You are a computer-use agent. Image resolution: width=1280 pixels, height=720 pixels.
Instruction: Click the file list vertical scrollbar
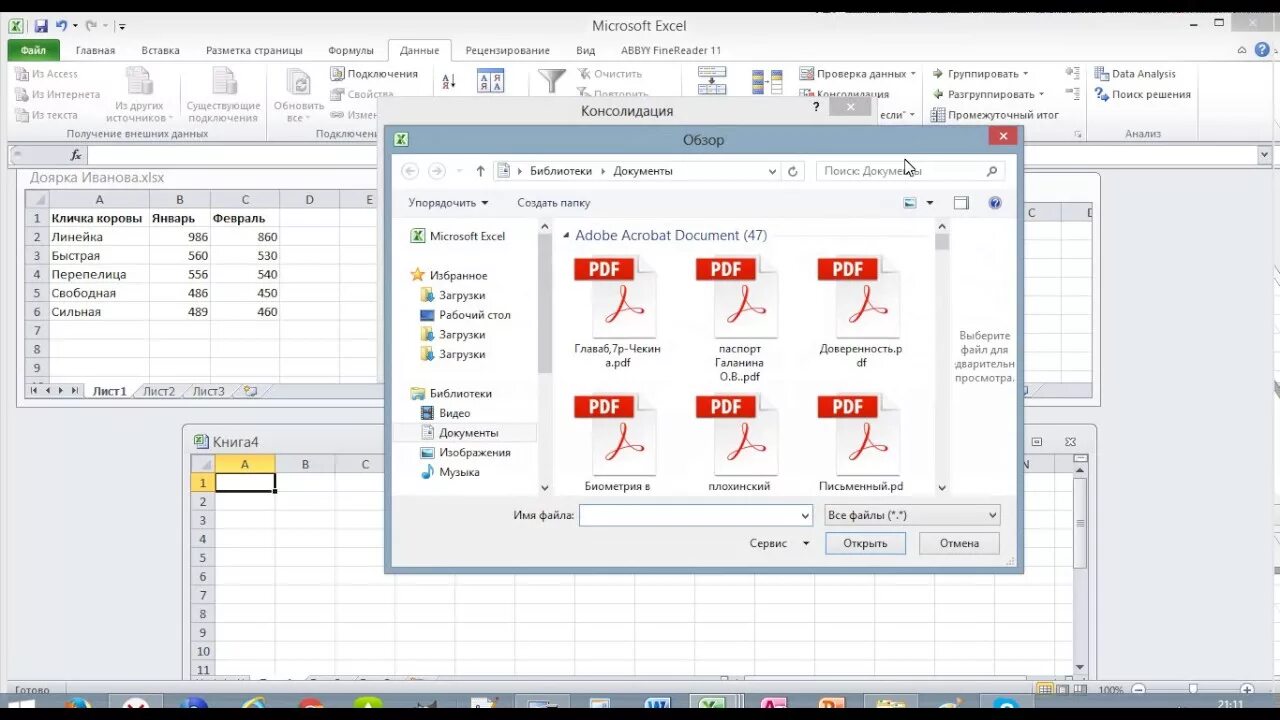coord(942,357)
